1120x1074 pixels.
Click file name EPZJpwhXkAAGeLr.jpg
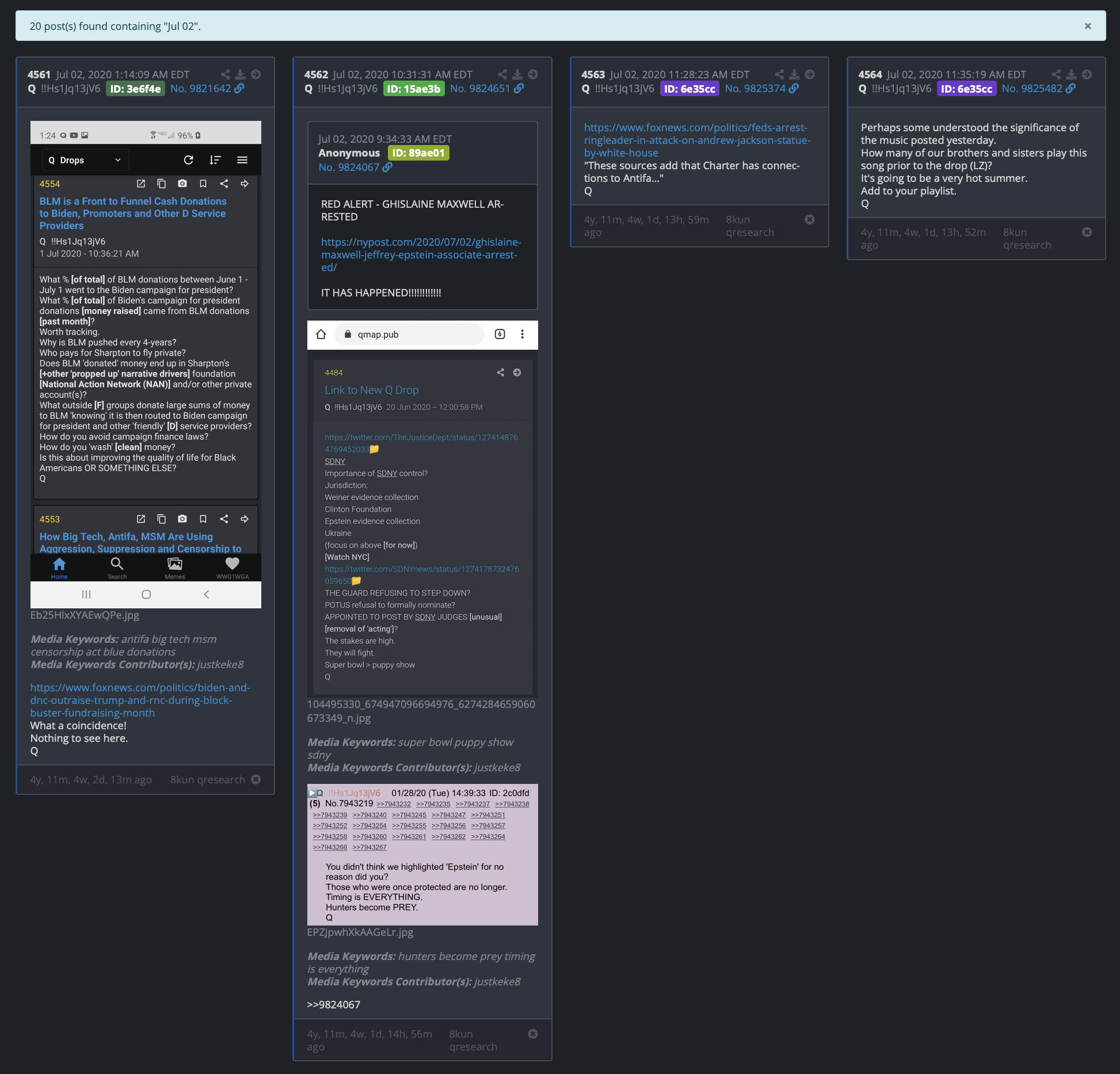360,932
